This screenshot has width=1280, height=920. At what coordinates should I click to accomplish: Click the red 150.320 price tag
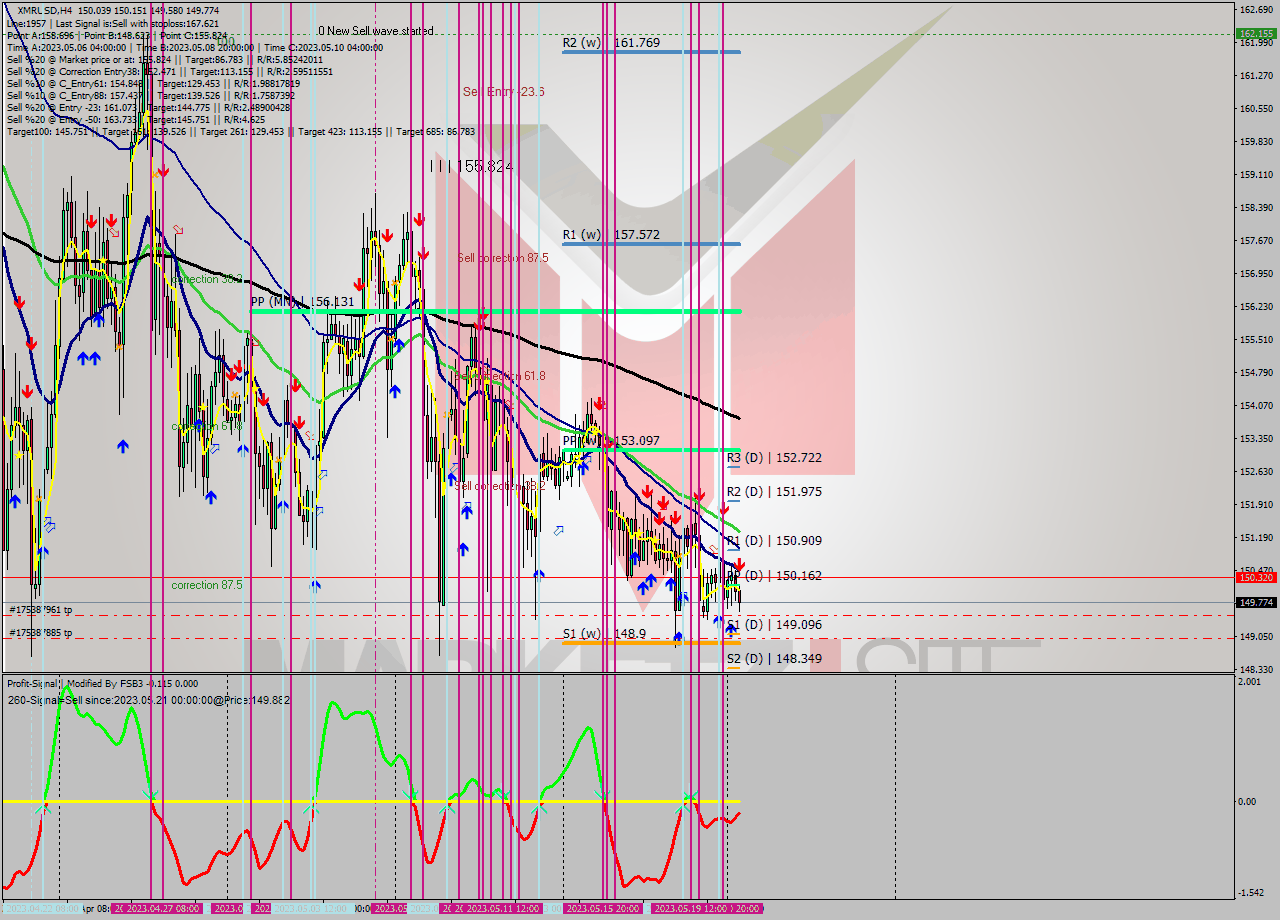pyautogui.click(x=1257, y=577)
